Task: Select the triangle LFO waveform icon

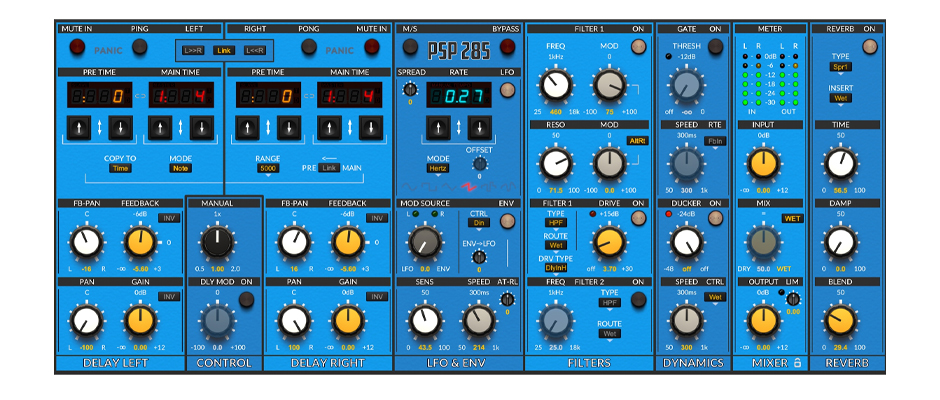Action: [x=449, y=186]
